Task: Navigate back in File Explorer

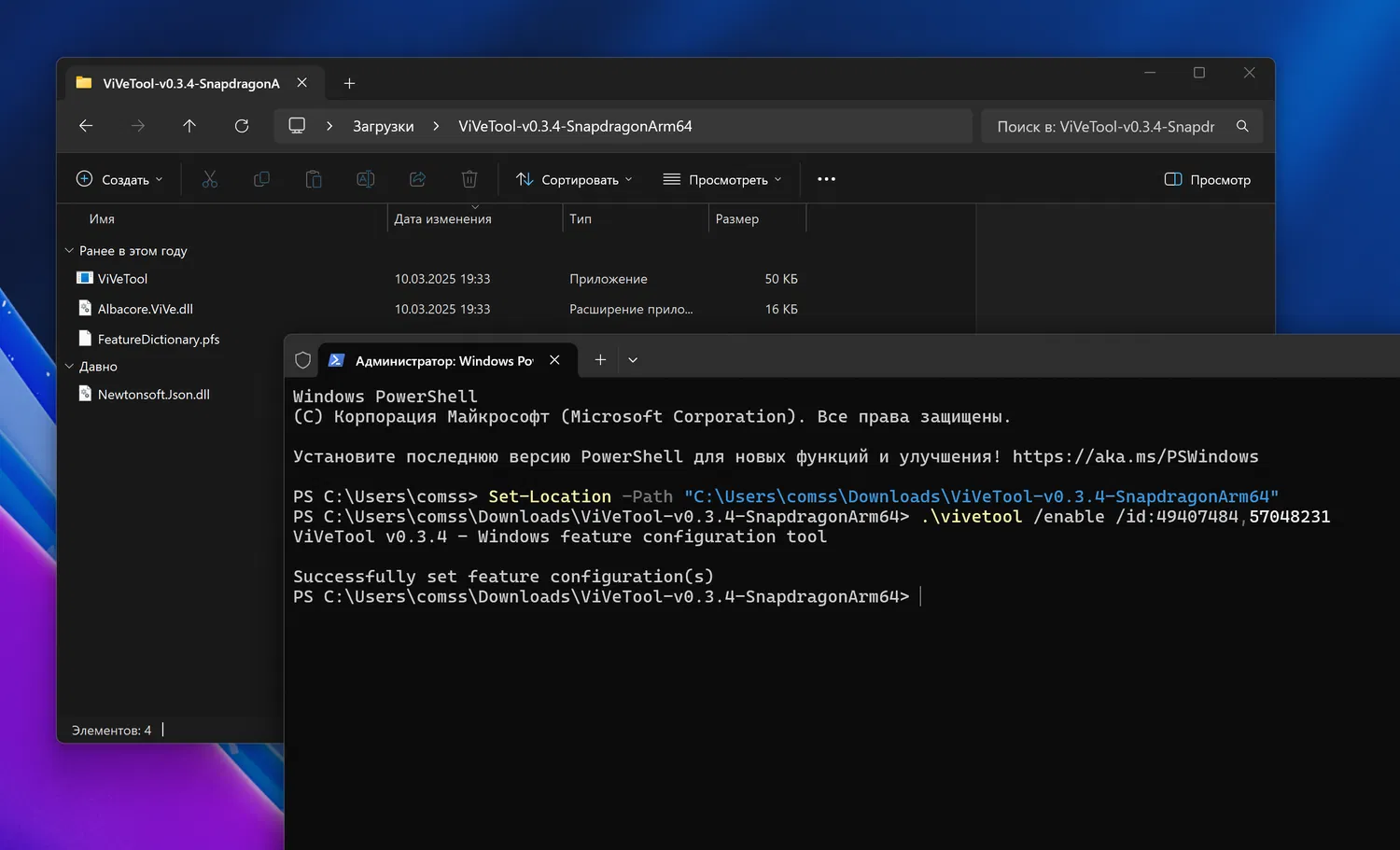Action: tap(86, 126)
